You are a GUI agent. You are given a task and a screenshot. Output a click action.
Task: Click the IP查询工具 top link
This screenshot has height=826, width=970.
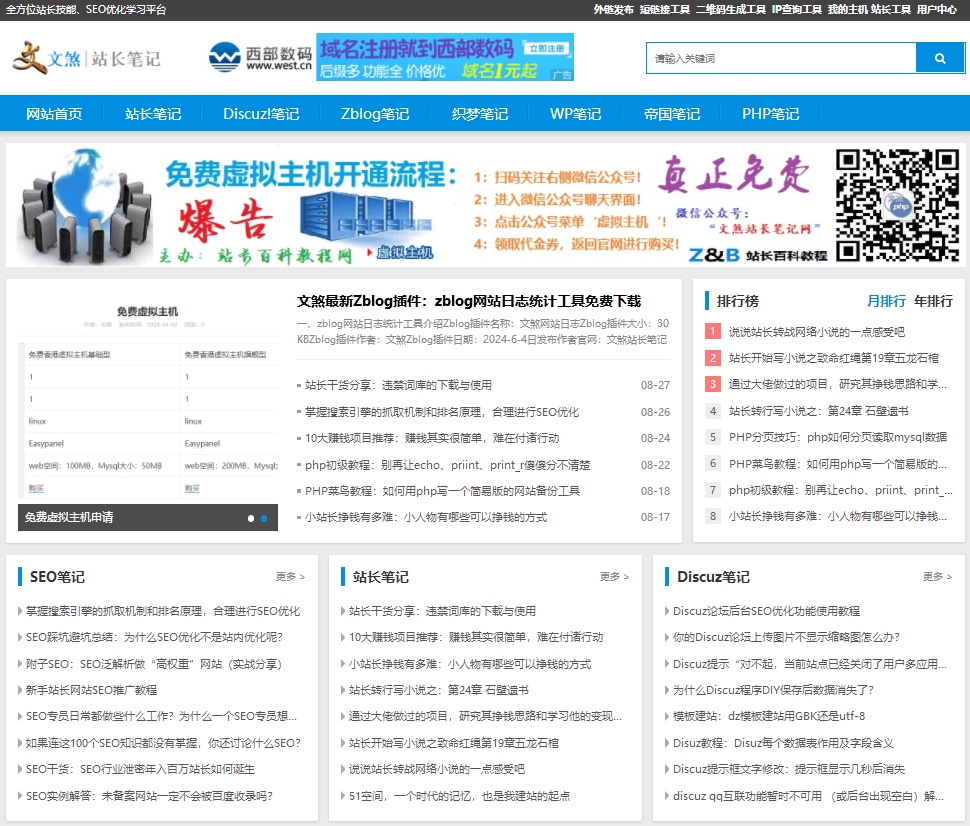point(796,9)
